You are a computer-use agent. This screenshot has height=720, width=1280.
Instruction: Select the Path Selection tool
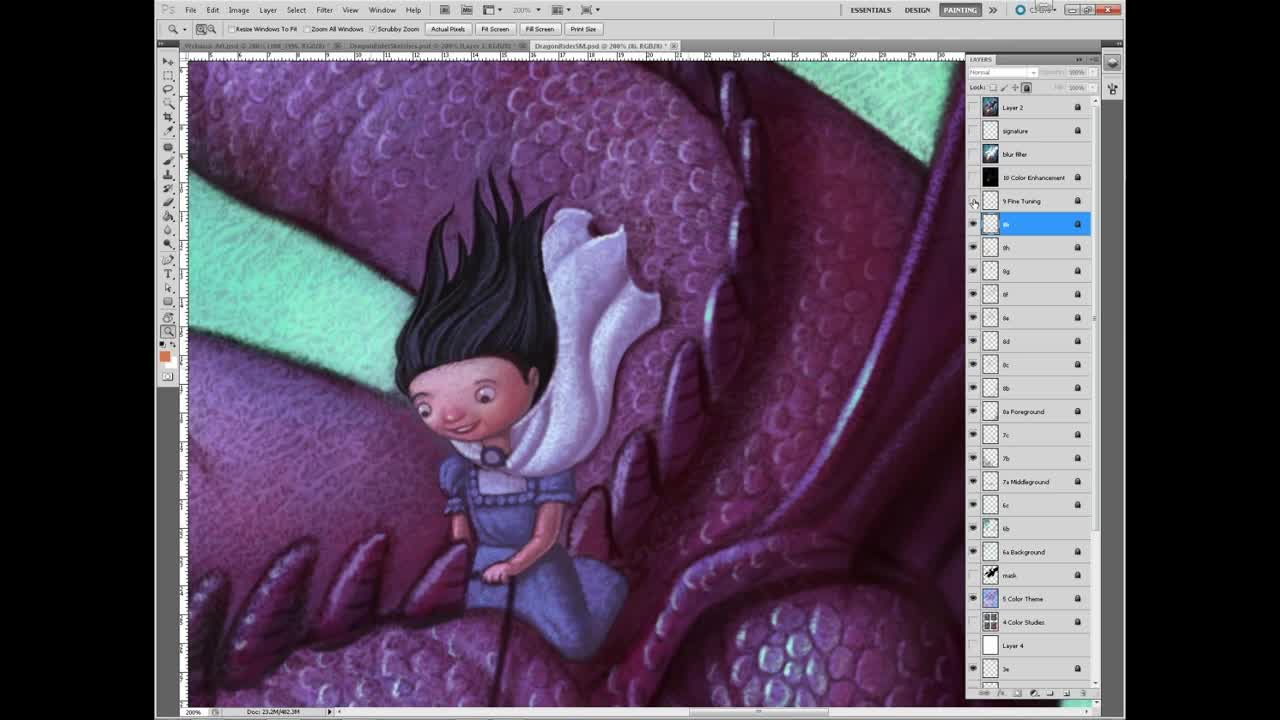168,289
